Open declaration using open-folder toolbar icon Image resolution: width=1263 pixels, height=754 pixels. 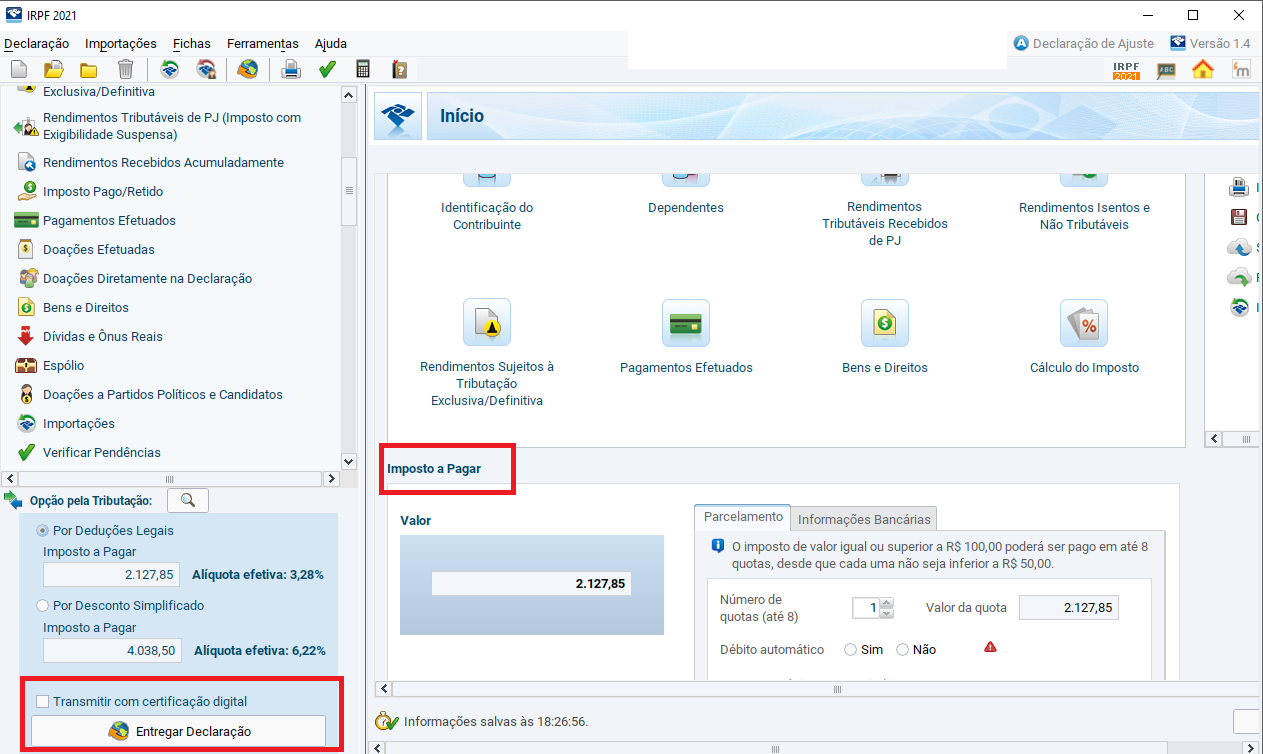click(54, 69)
